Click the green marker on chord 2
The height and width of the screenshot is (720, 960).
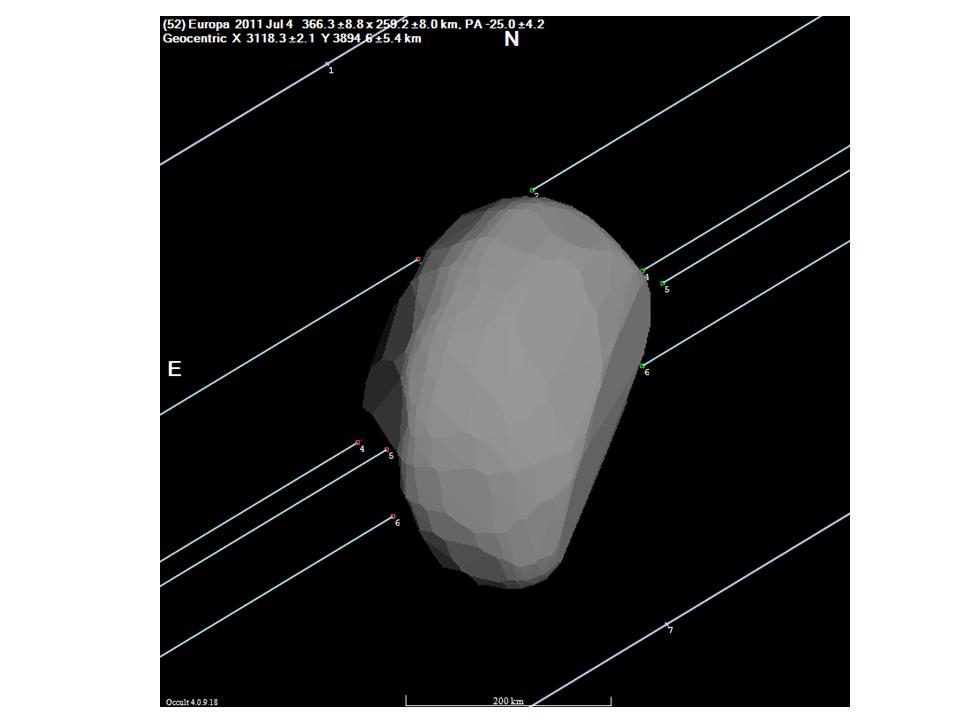pos(533,190)
